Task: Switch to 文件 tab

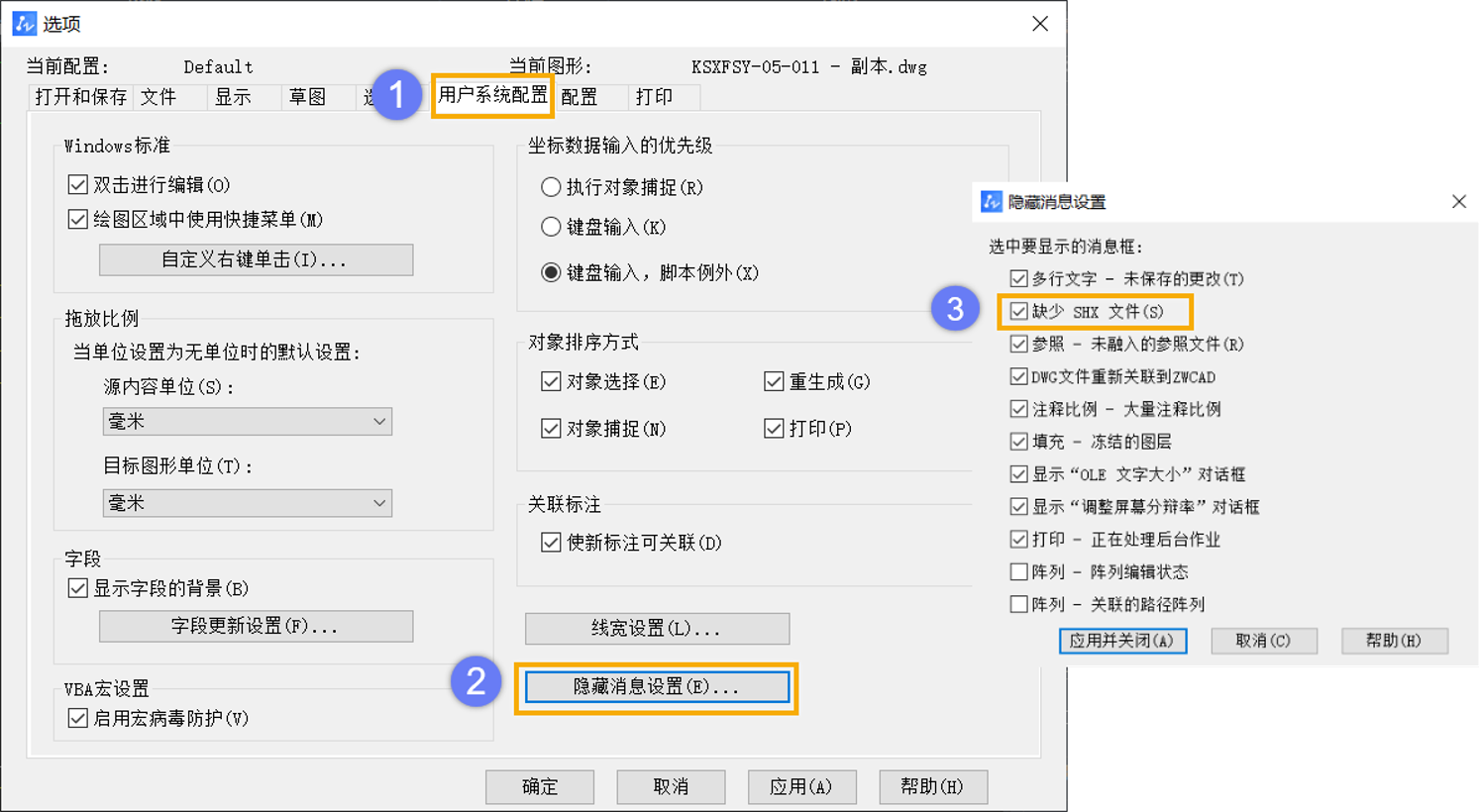Action: [169, 96]
